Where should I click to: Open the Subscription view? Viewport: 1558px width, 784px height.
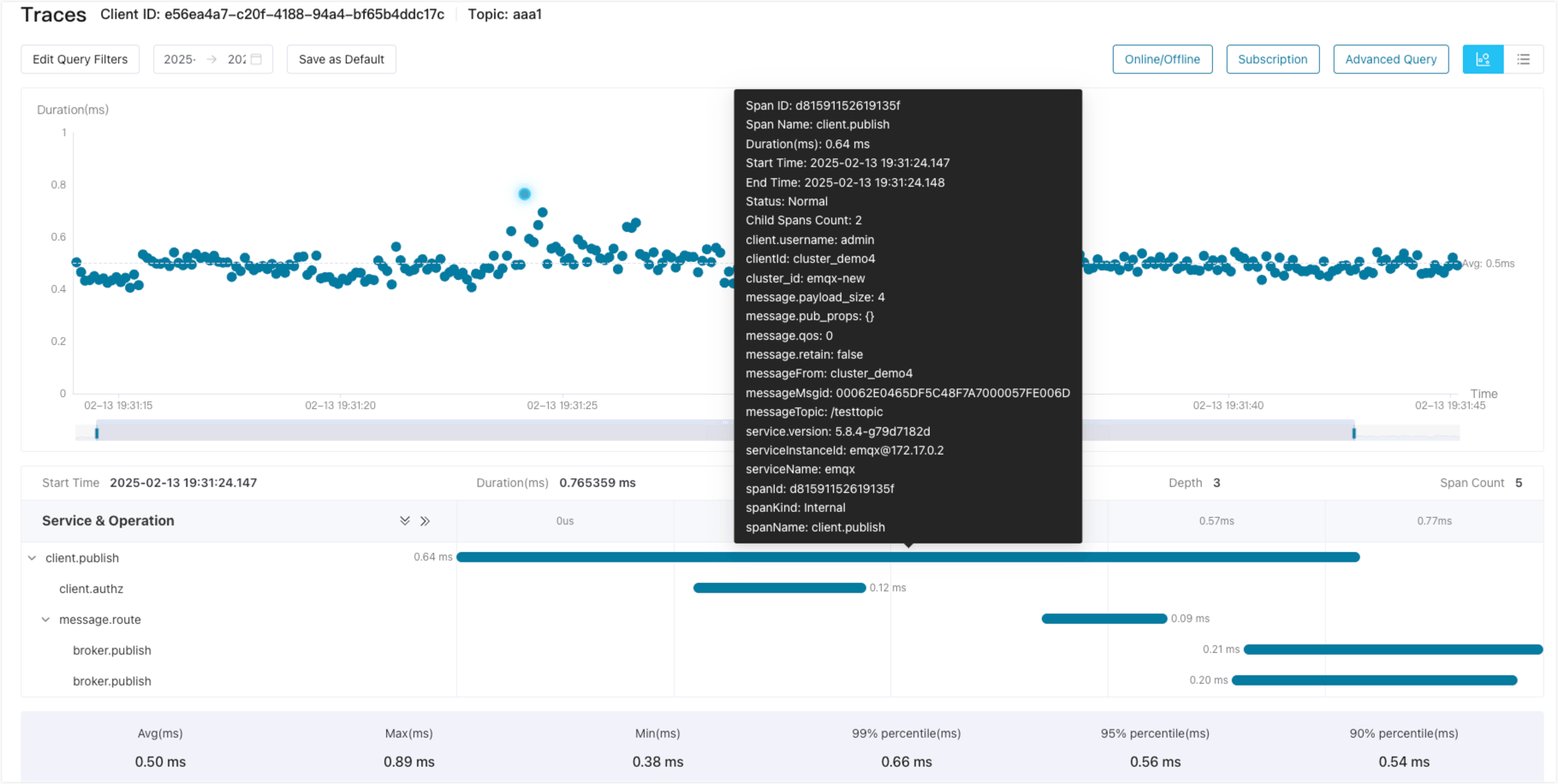1272,59
